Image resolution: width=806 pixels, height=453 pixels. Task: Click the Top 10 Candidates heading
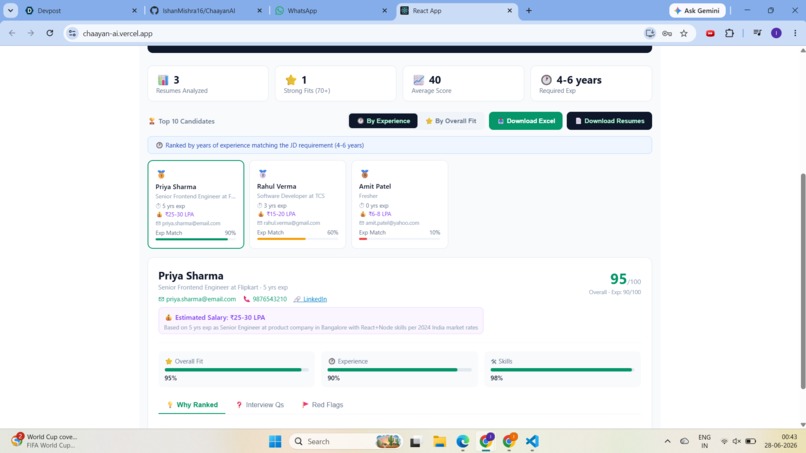pos(186,121)
